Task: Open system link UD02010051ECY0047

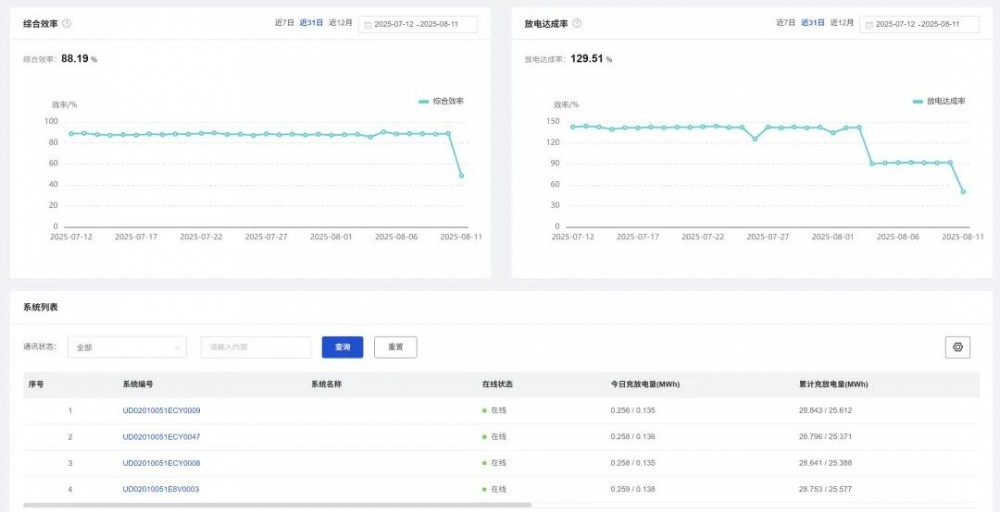Action: click(161, 437)
